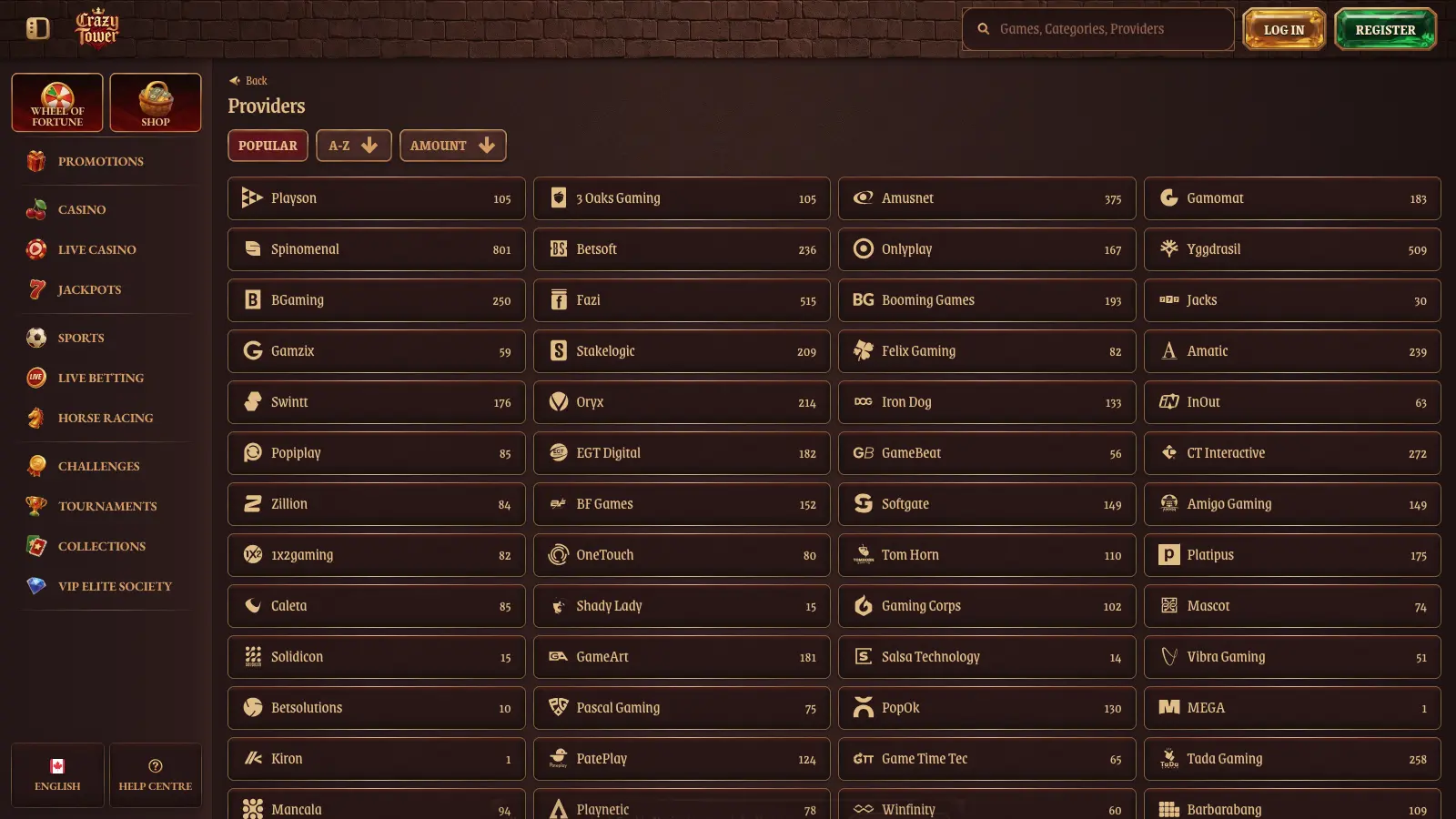
Task: Open the Felix Gaming provider
Action: tap(987, 351)
